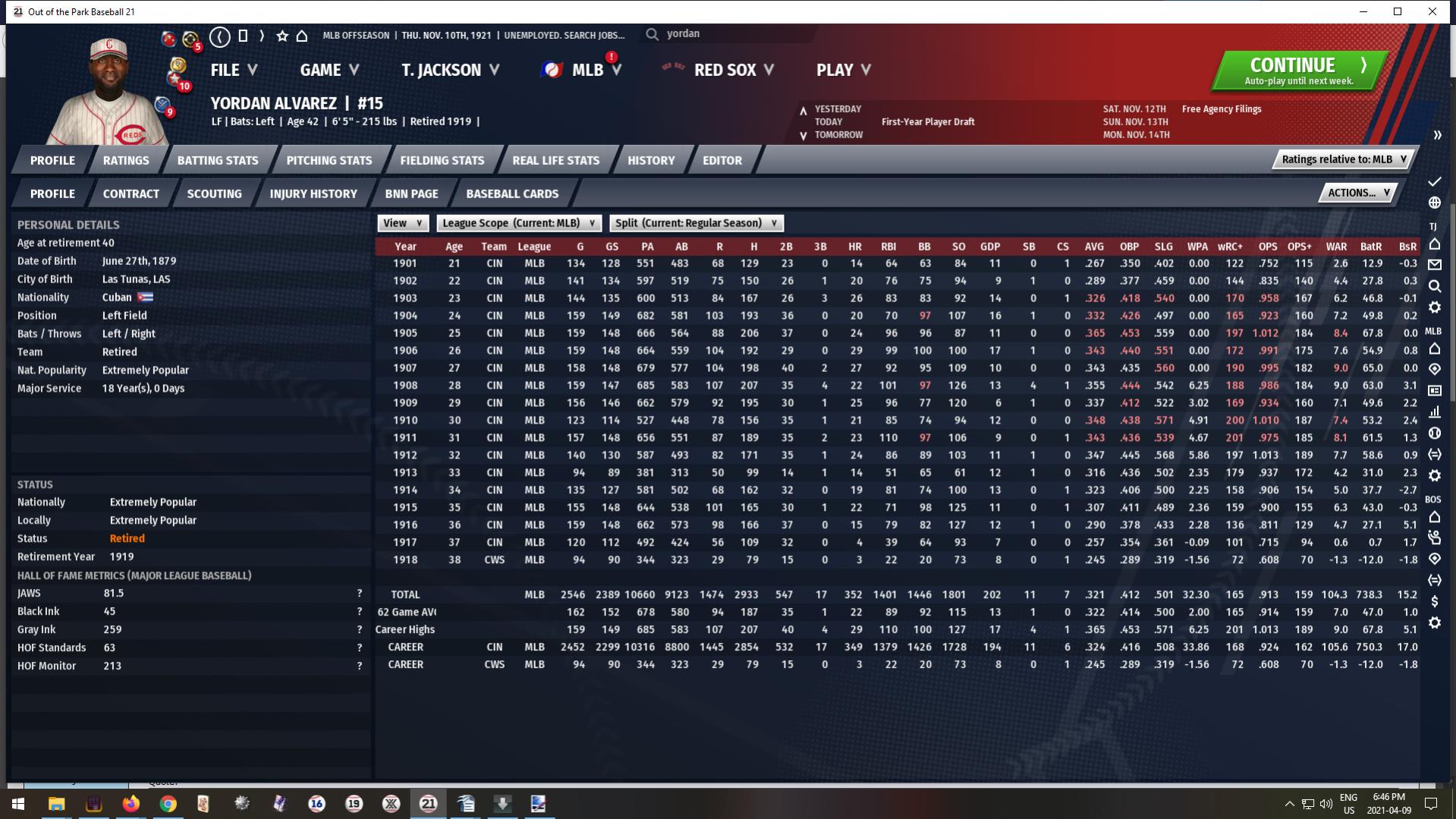This screenshot has width=1456, height=819.
Task: Click the CONTINUE auto-play button
Action: pos(1299,71)
